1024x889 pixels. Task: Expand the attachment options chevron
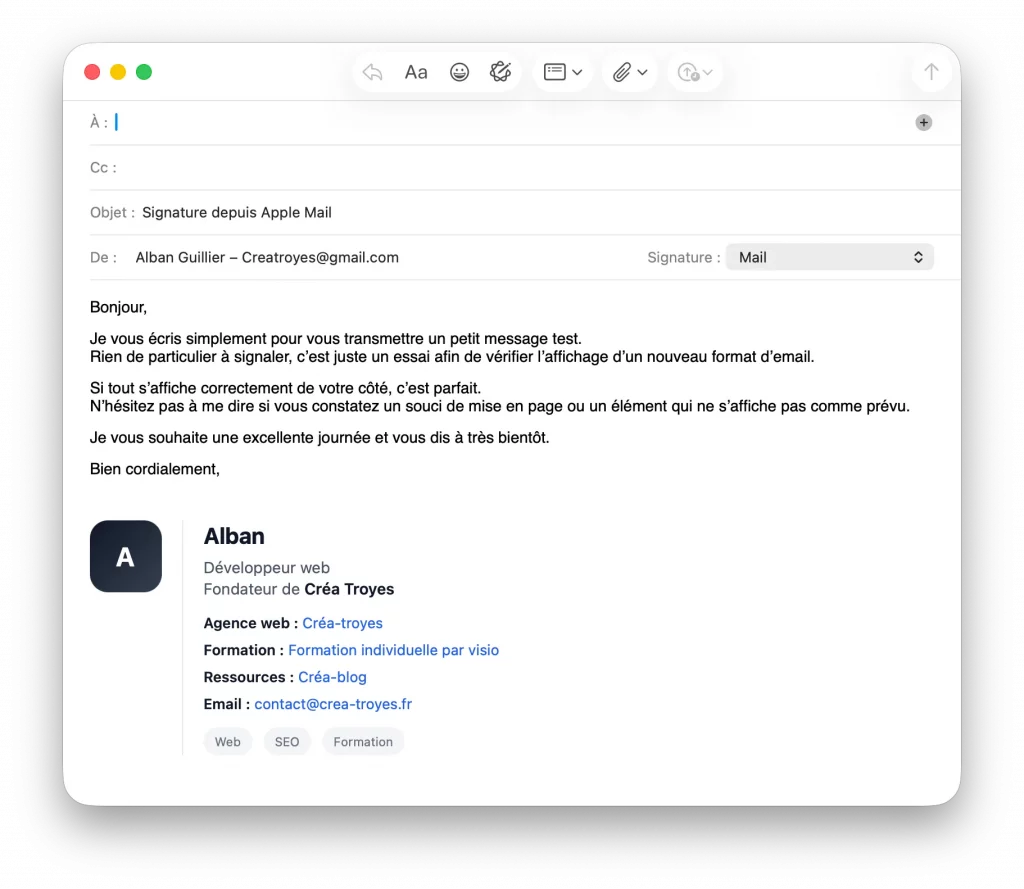[643, 71]
